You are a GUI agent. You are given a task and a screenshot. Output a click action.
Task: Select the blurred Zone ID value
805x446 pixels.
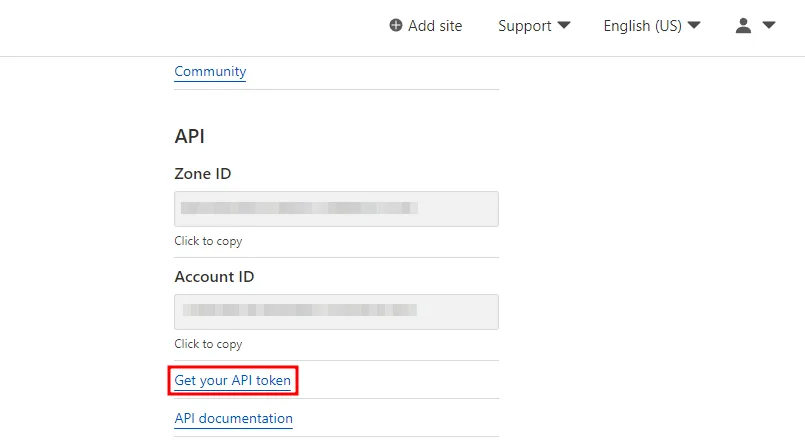click(x=299, y=208)
